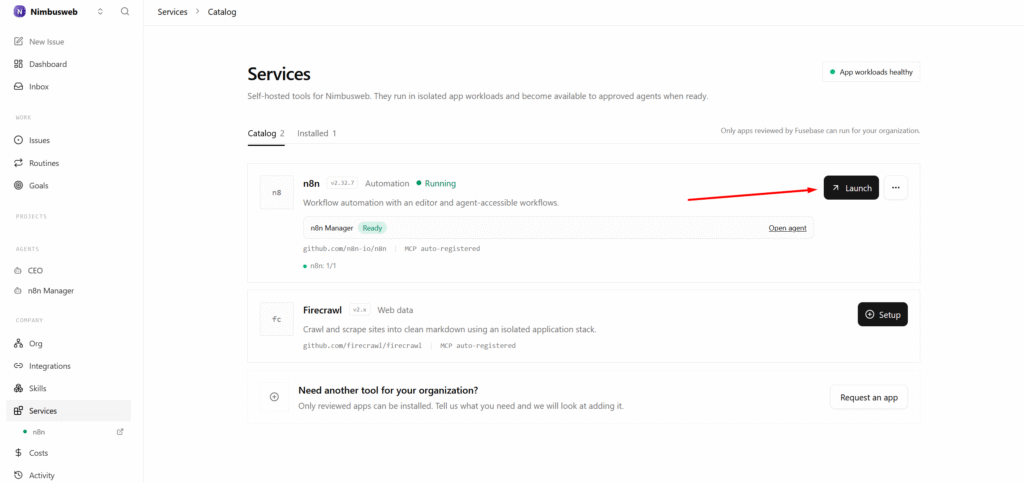1024x483 pixels.
Task: Click the Request an app button
Action: [x=869, y=397]
